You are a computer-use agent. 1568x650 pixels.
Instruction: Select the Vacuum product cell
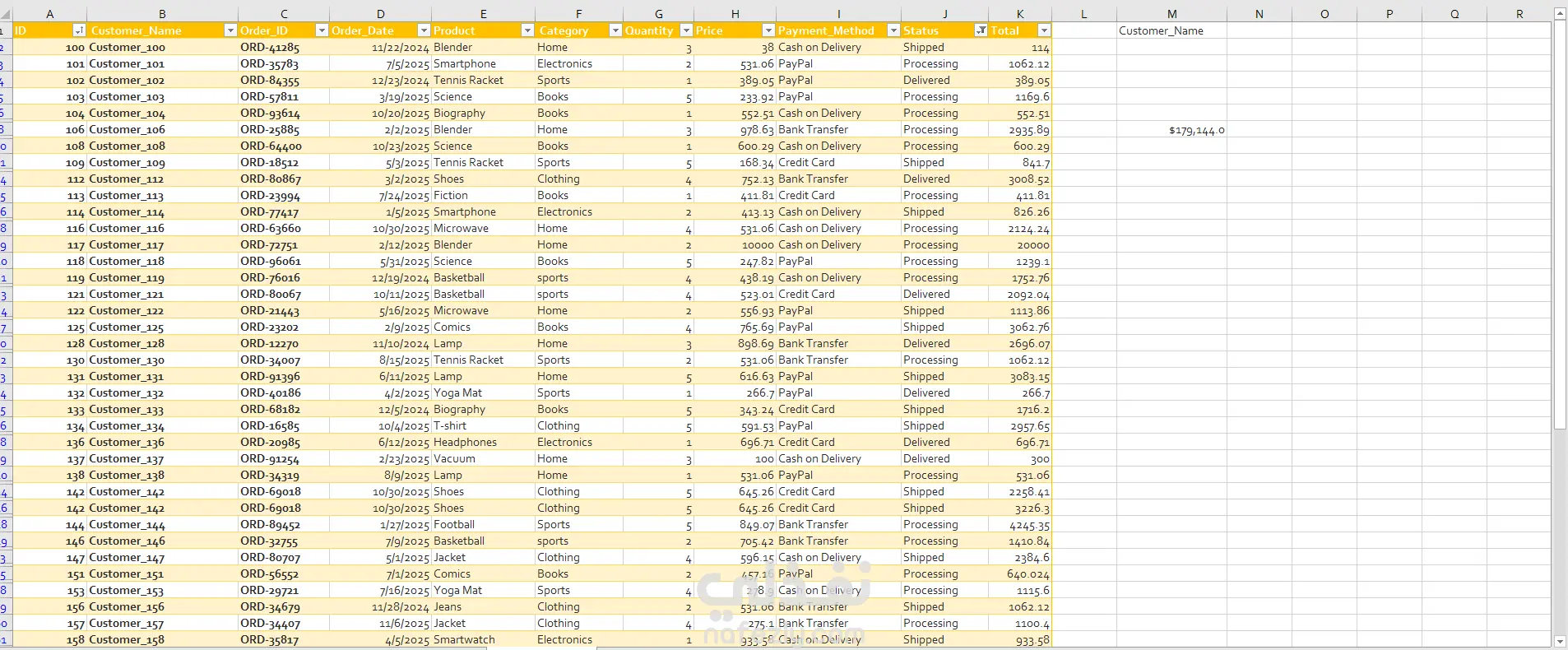[483, 458]
